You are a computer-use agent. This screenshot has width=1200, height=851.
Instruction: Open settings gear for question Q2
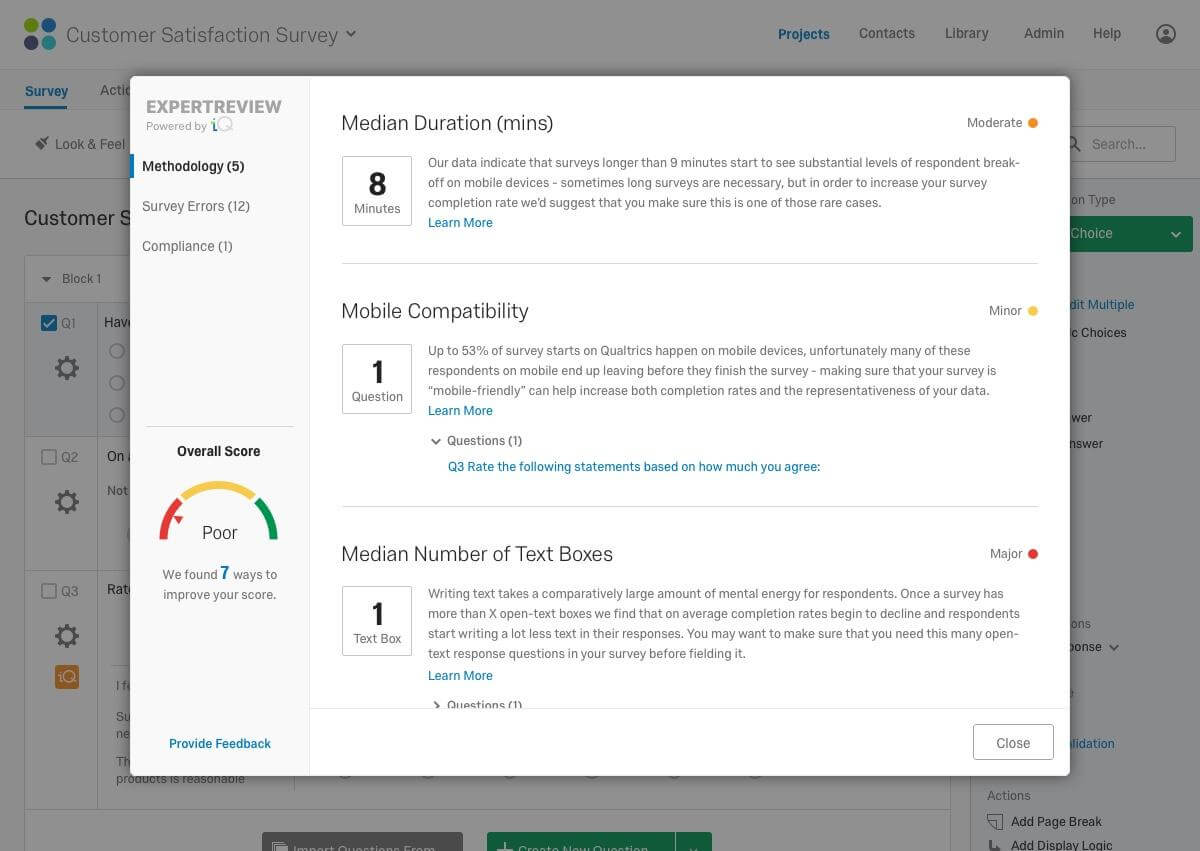[x=67, y=501]
